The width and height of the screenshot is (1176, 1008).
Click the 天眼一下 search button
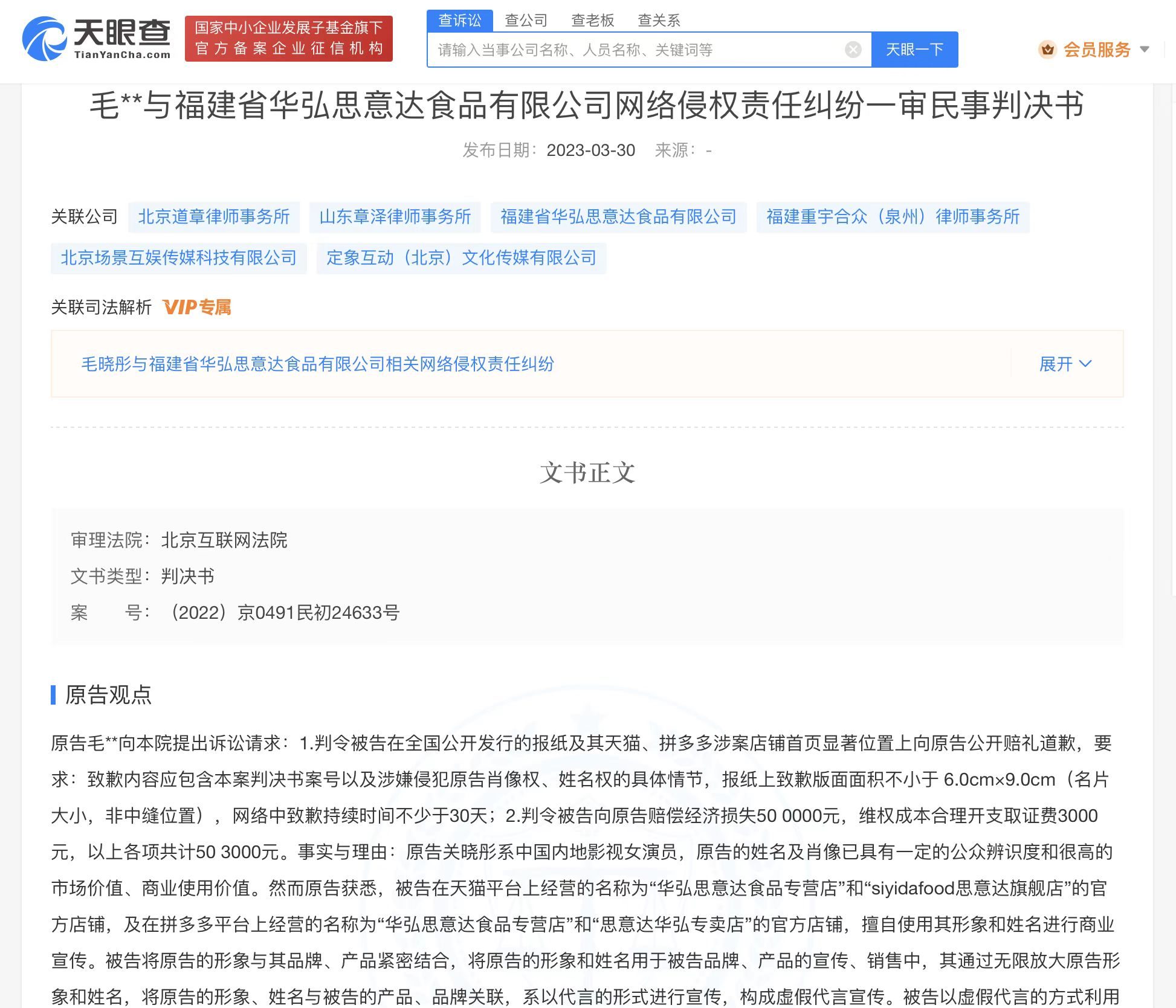(x=914, y=50)
